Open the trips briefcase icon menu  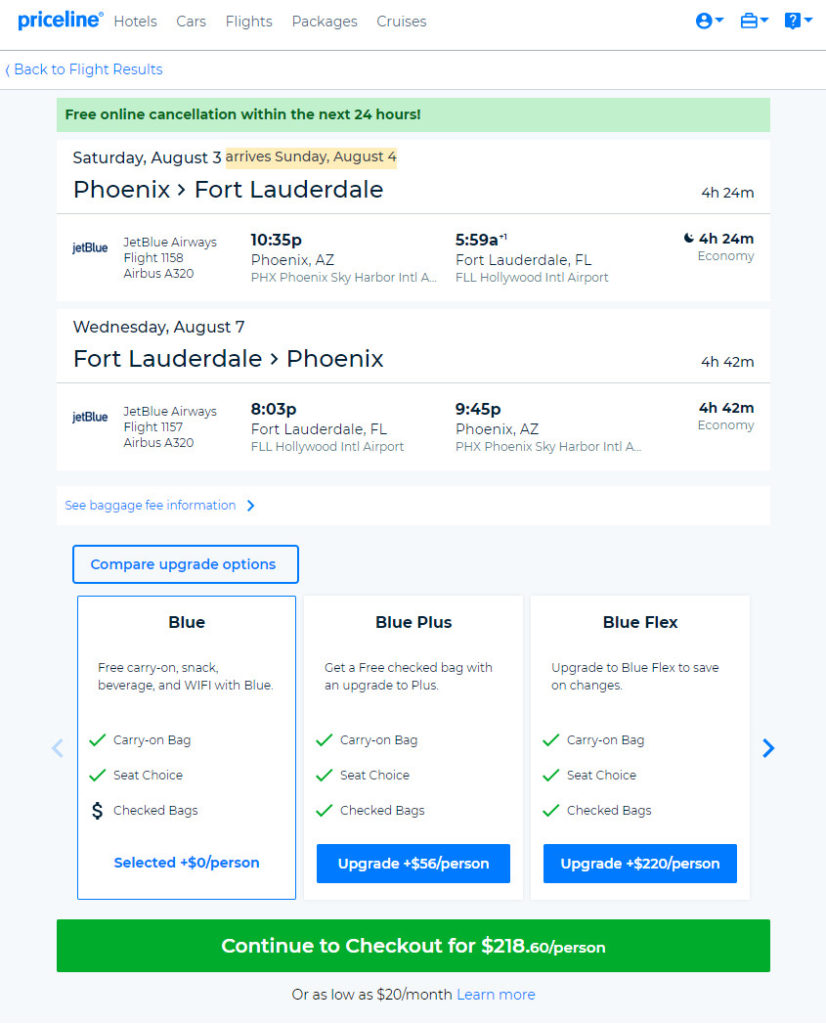coord(754,21)
